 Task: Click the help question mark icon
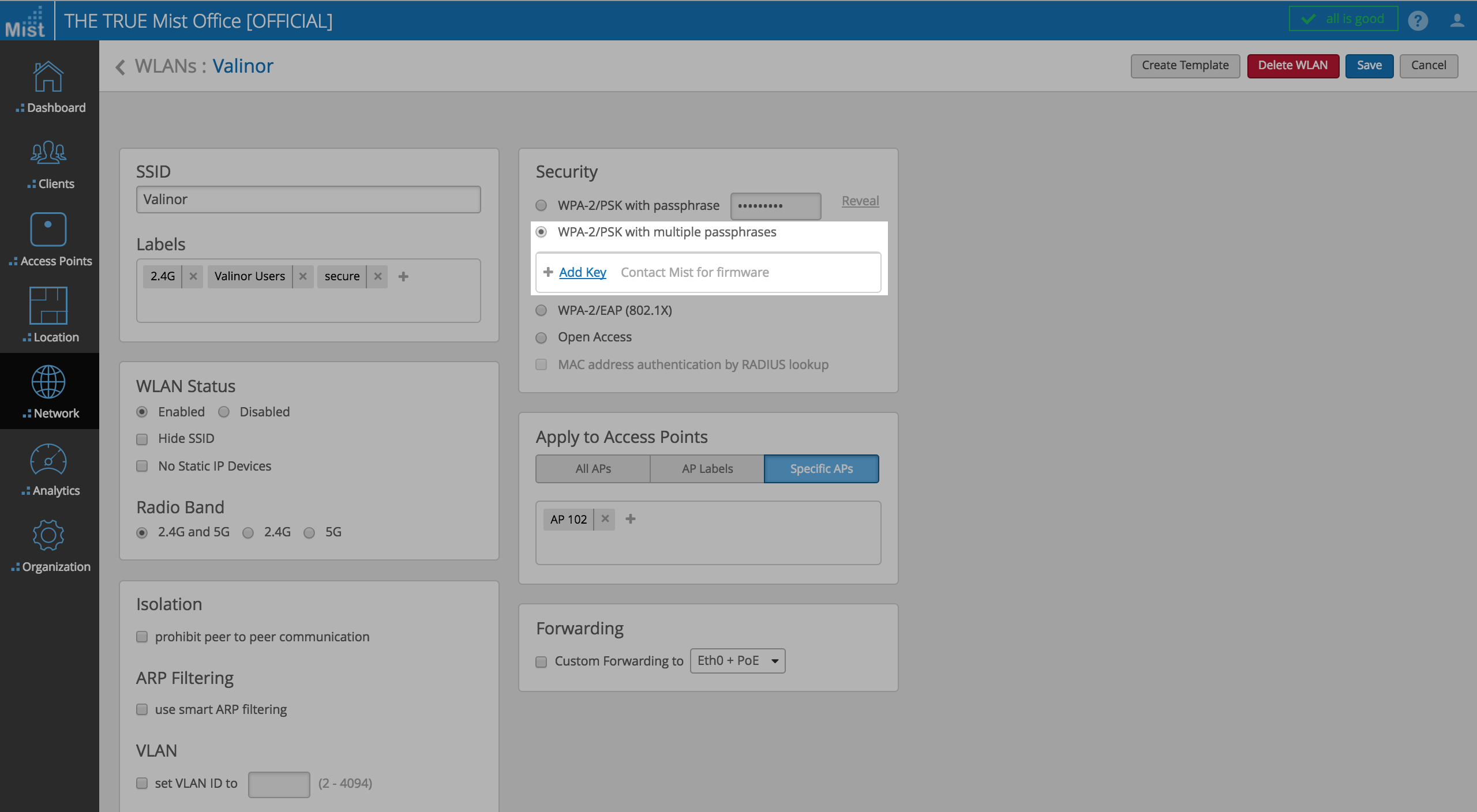1418,21
